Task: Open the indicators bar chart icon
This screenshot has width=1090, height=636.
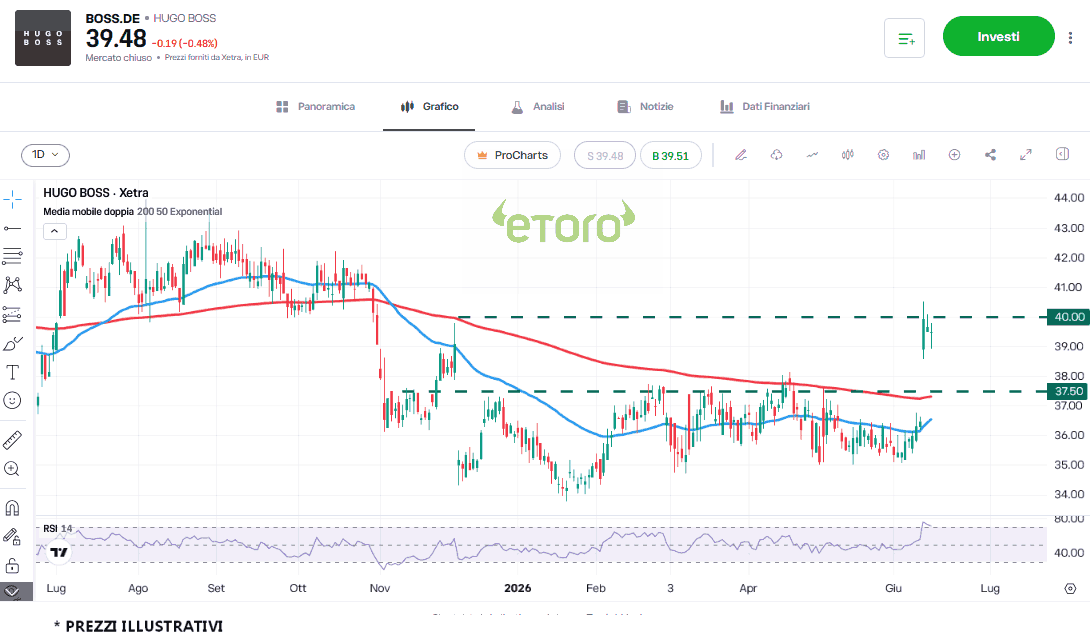Action: tap(919, 155)
